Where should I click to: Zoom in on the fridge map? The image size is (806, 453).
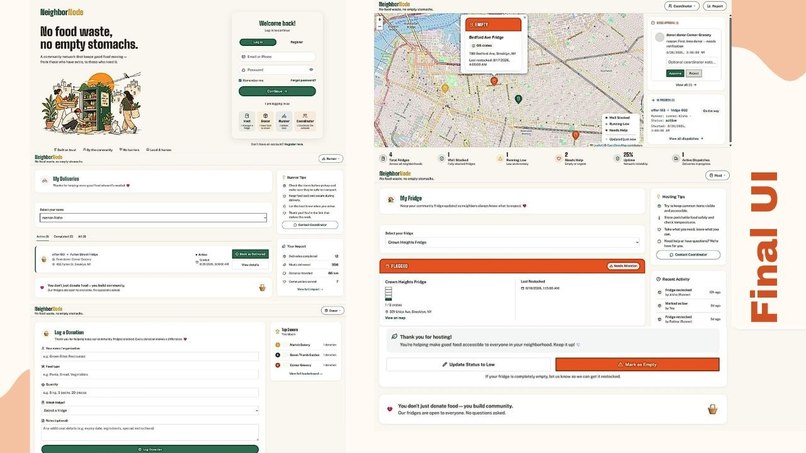380,19
